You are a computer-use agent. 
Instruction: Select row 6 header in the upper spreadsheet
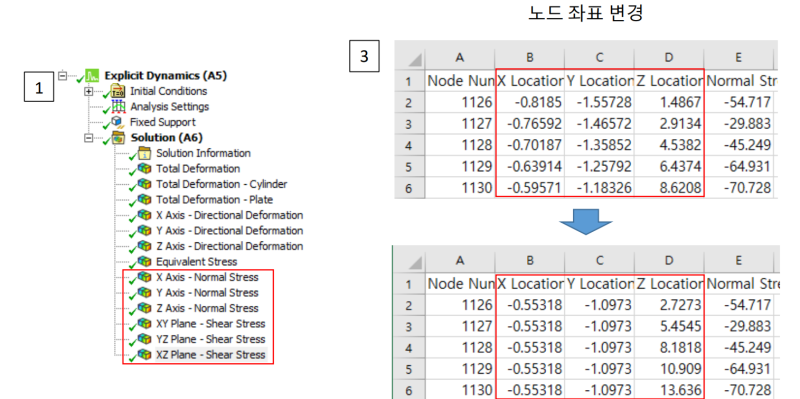(410, 188)
